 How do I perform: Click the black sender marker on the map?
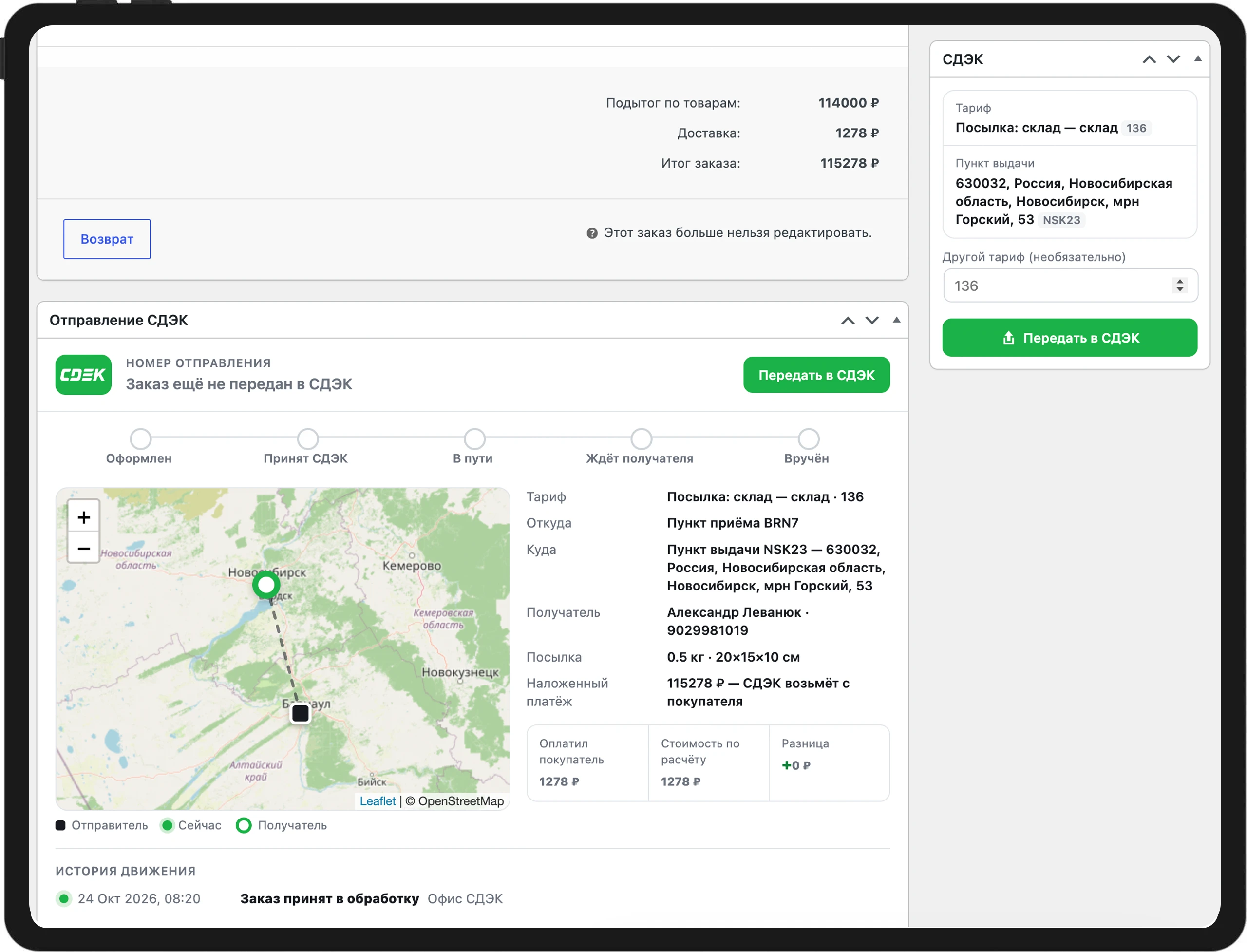300,713
